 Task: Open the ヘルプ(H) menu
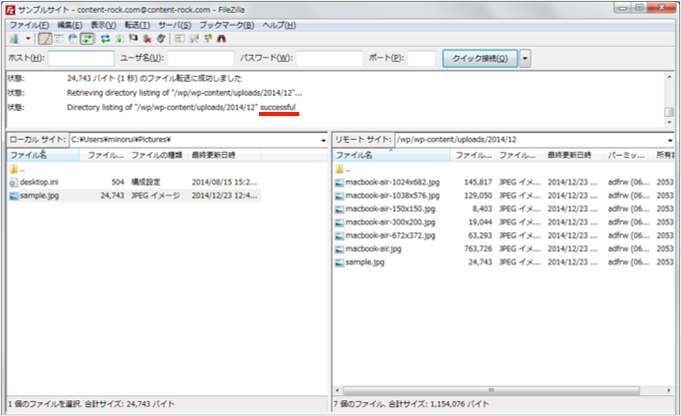point(279,25)
